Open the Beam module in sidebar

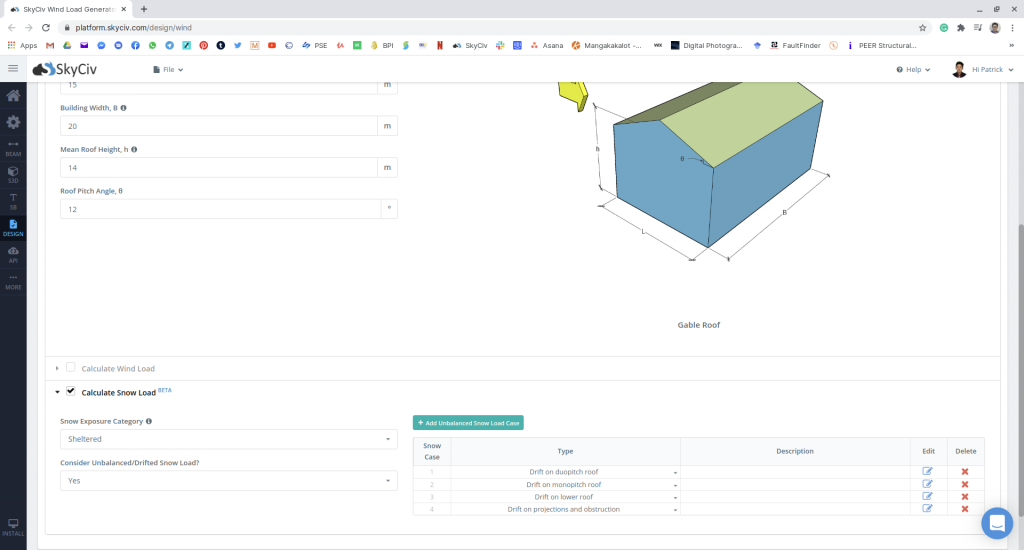pos(13,148)
